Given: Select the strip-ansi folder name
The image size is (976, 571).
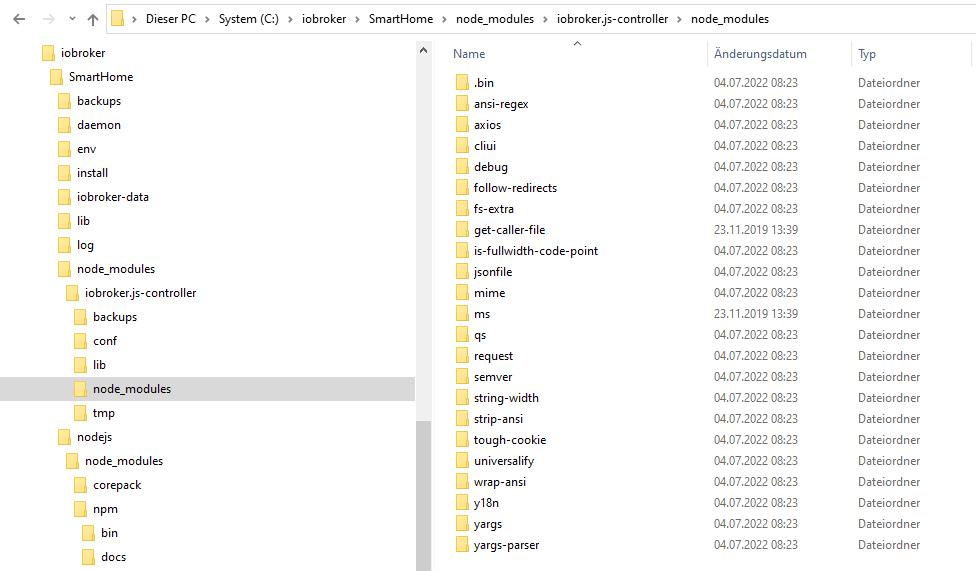Looking at the screenshot, I should [498, 419].
